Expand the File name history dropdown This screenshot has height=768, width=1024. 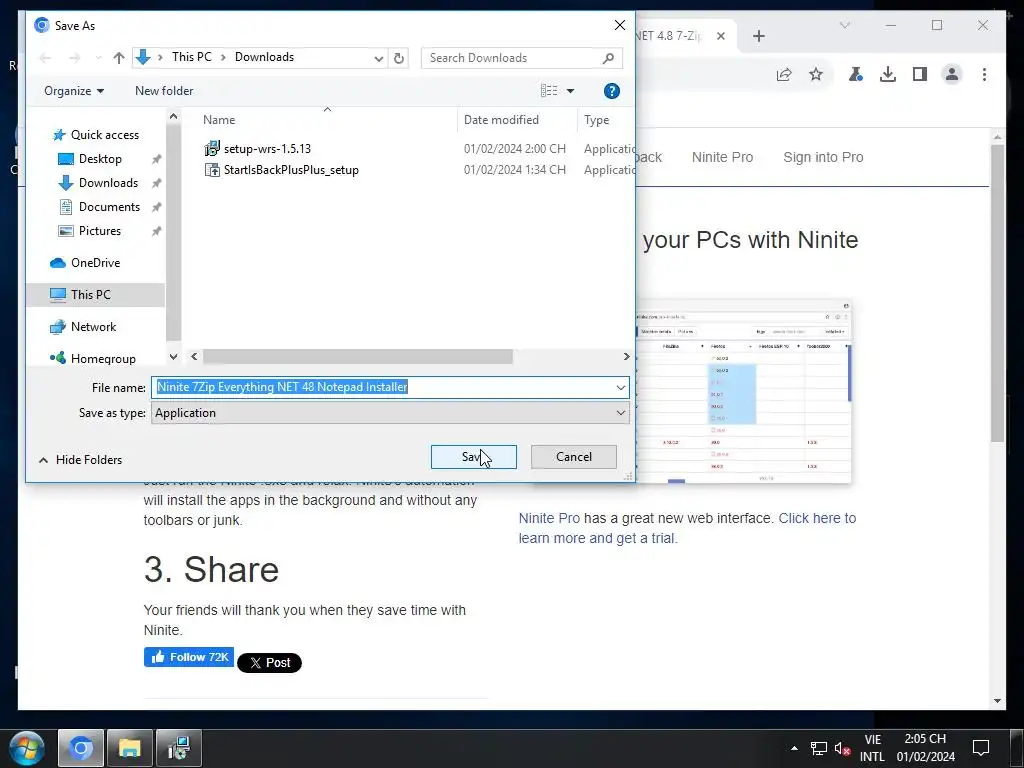pyautogui.click(x=620, y=387)
